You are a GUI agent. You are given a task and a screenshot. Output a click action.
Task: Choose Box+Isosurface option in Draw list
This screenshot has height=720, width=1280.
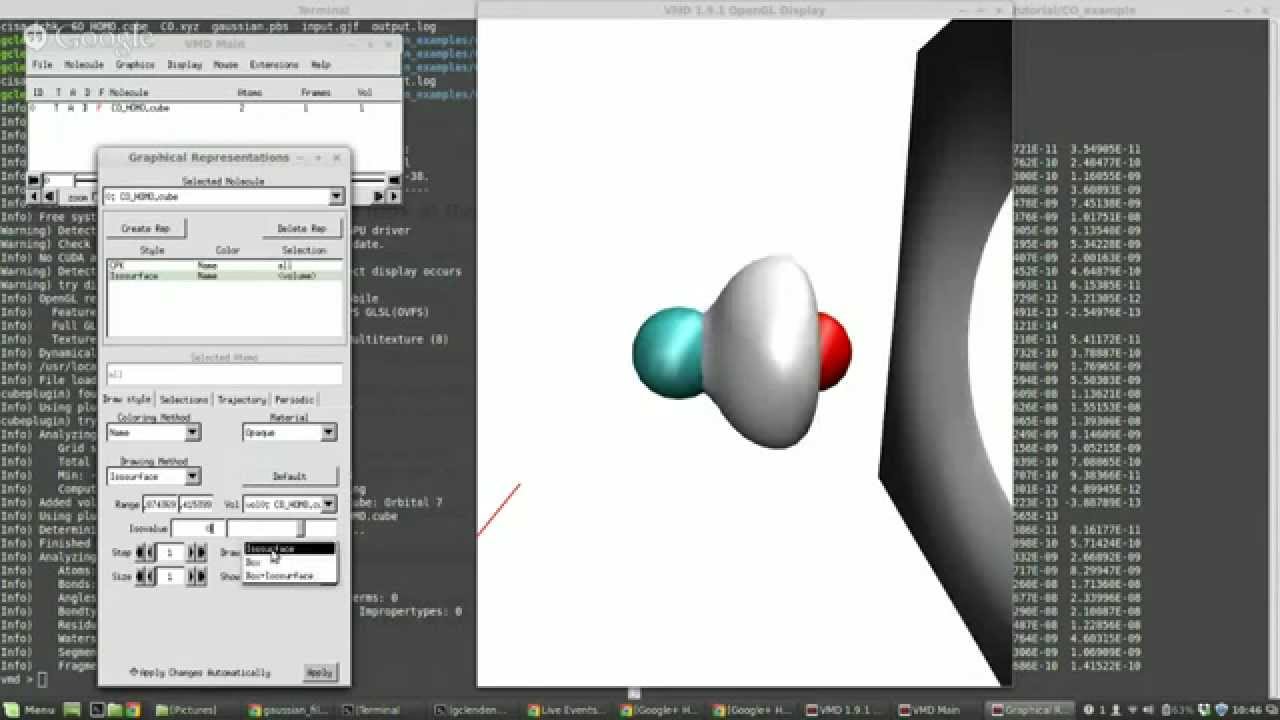click(x=289, y=576)
